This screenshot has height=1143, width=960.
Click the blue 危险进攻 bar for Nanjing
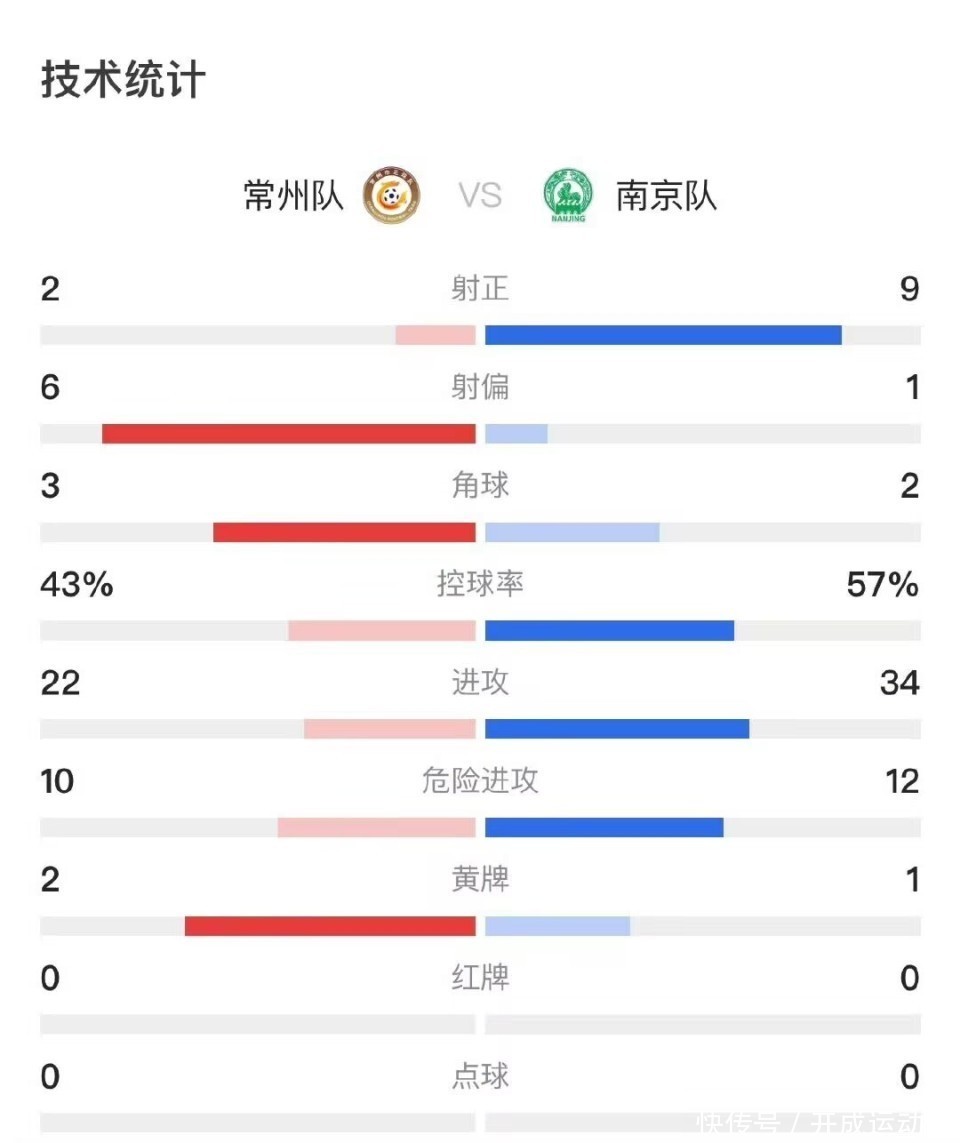tap(604, 827)
